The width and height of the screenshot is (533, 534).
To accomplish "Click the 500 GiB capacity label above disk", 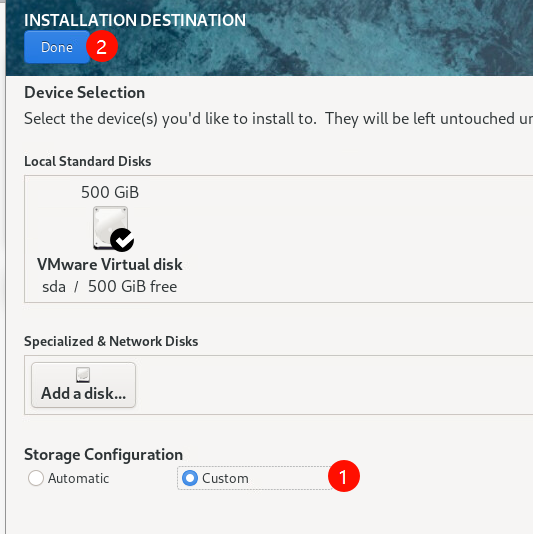I will pyautogui.click(x=110, y=192).
